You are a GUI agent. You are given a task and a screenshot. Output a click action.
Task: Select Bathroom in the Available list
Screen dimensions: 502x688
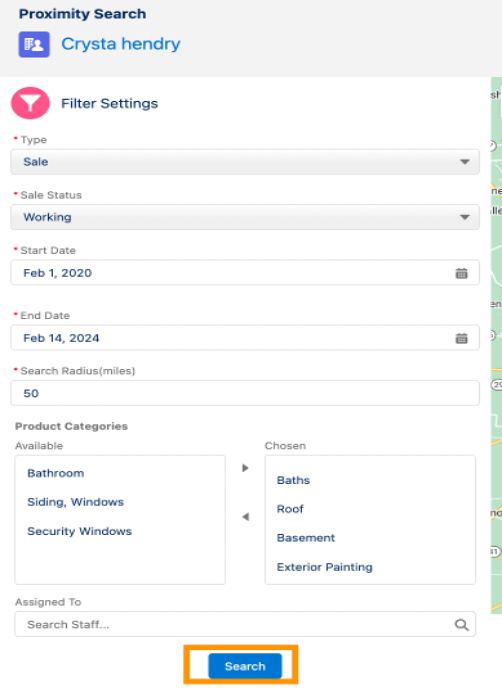56,473
